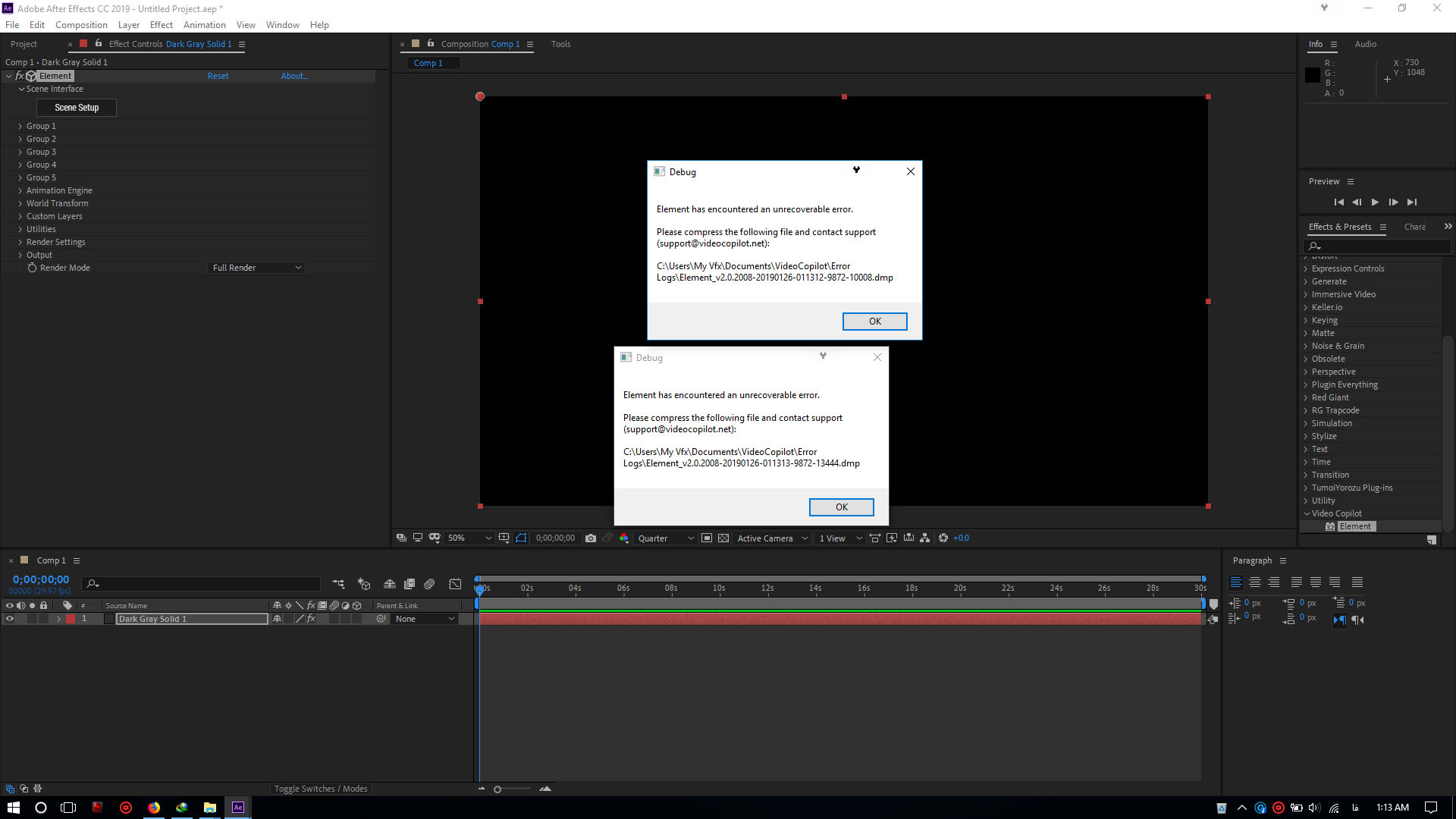Toggle fx switch on Dark Gray Solid 1
This screenshot has height=819, width=1456.
311,619
